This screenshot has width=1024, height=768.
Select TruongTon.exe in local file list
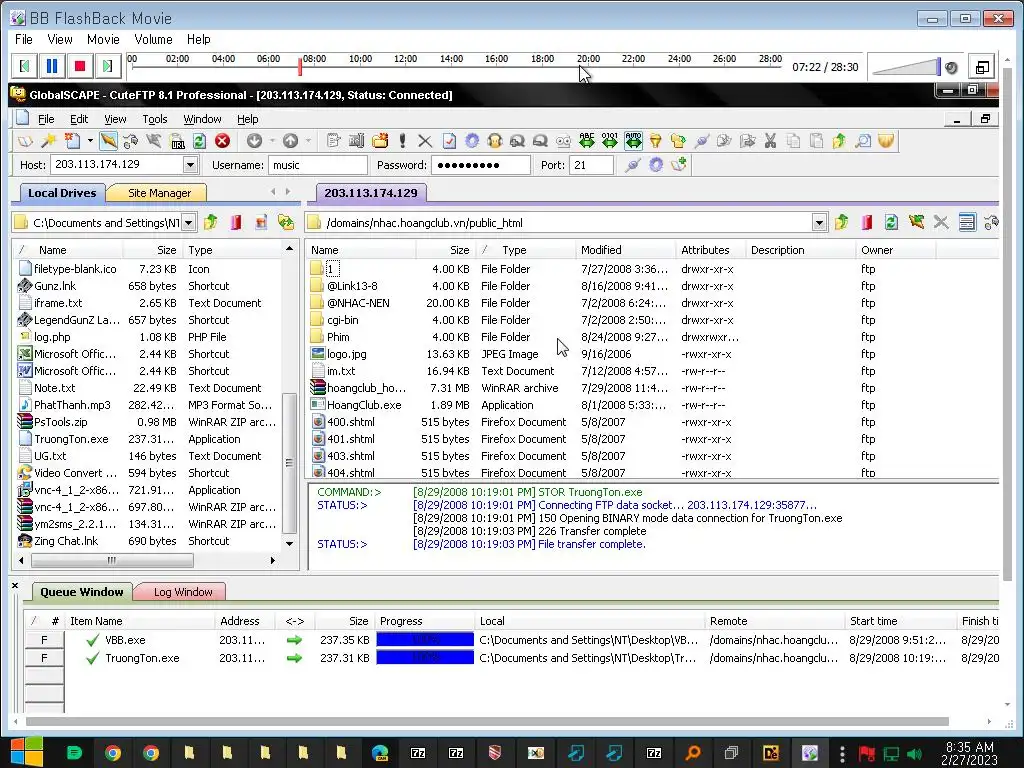[x=71, y=439]
